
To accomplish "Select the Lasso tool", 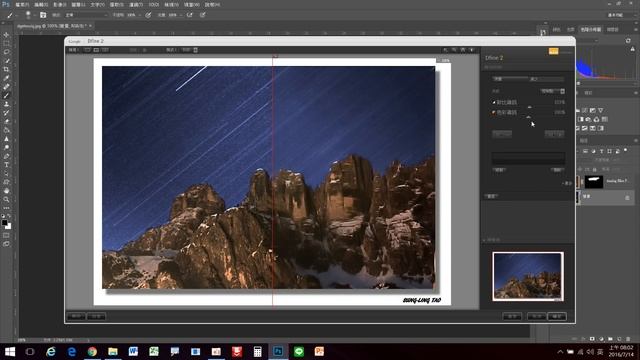I will [6, 52].
